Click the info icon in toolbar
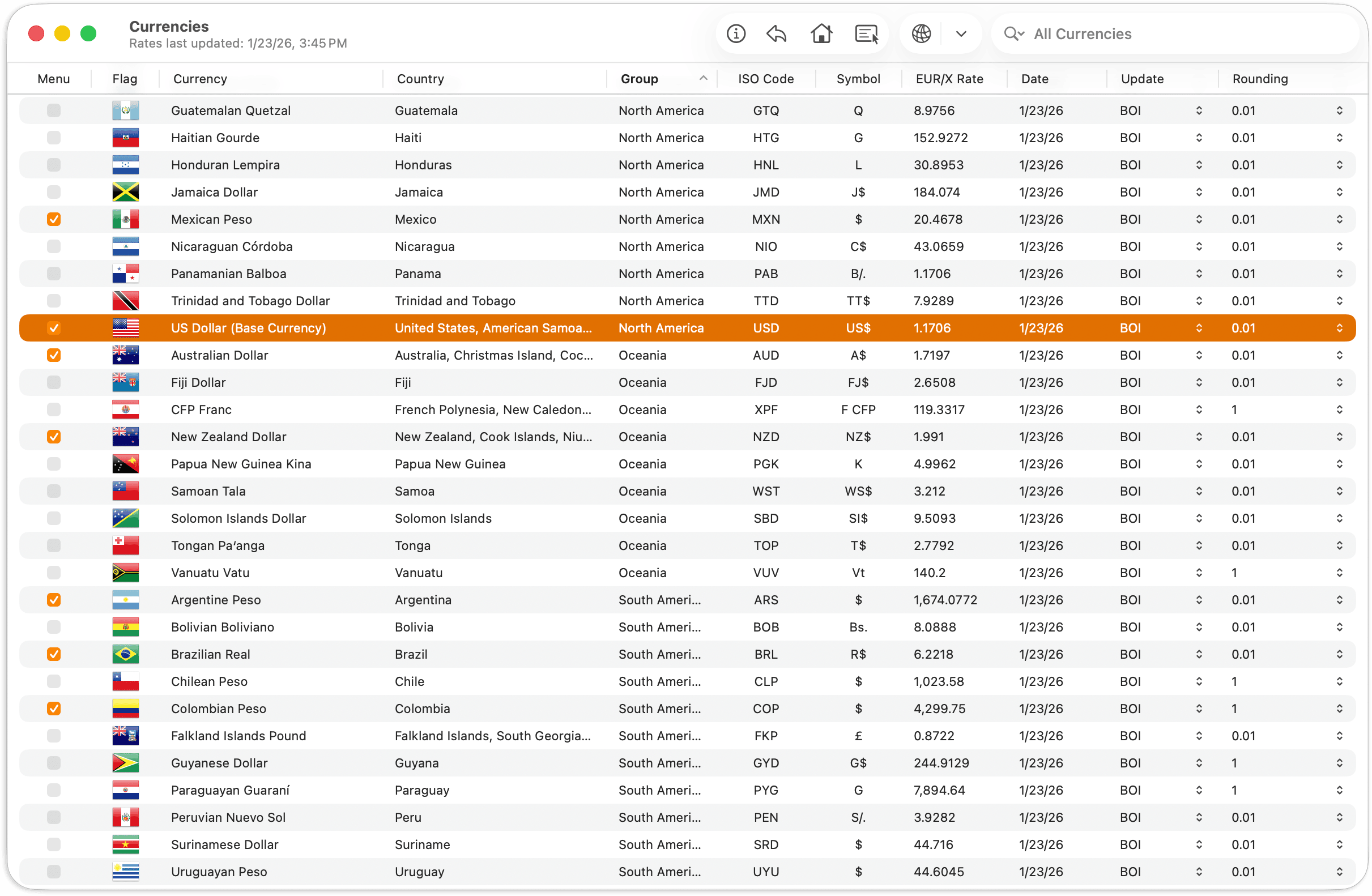This screenshot has height=896, width=1372. click(x=736, y=34)
